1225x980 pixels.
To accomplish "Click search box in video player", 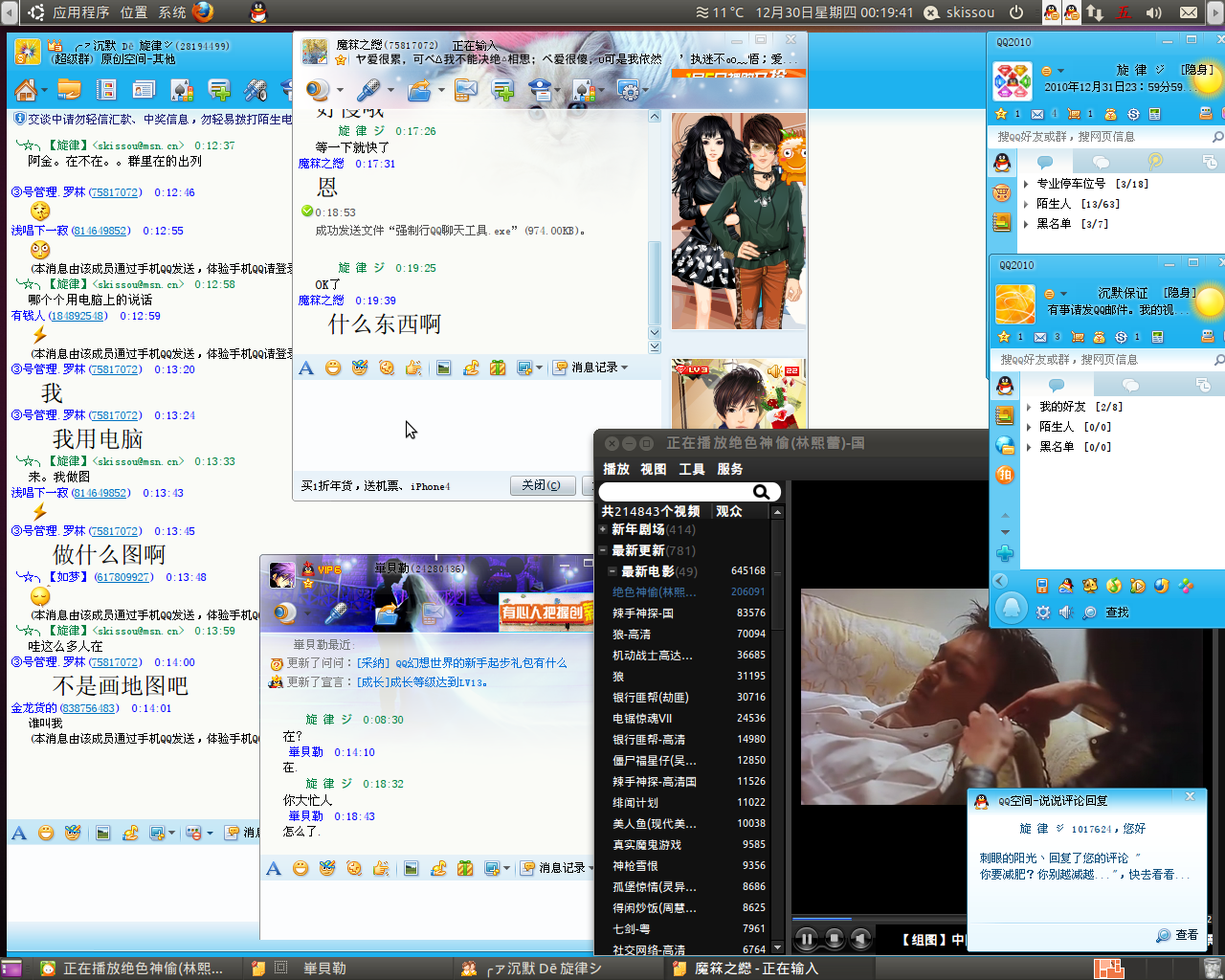I will click(676, 492).
